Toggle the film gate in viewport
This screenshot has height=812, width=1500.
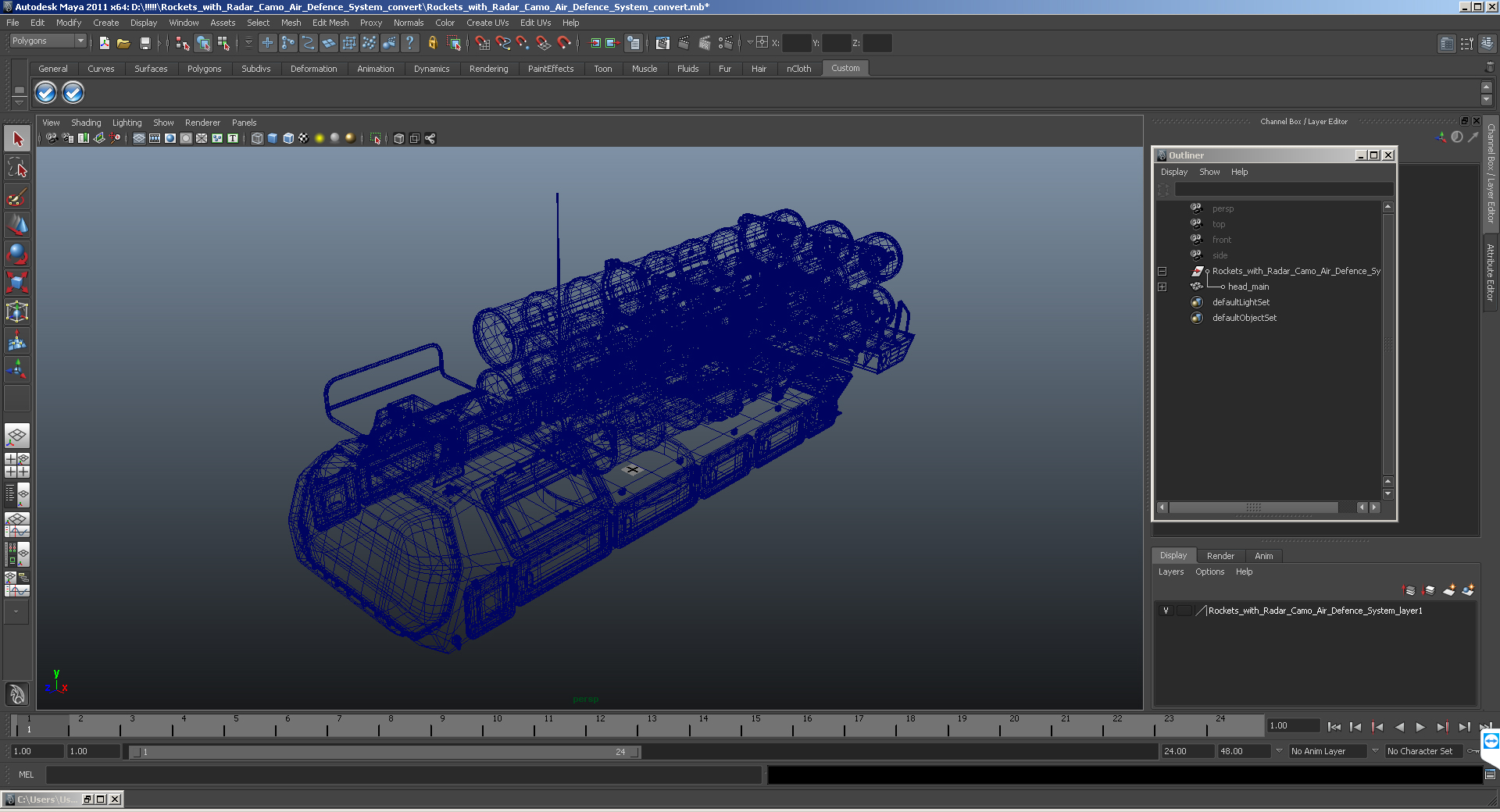[155, 138]
